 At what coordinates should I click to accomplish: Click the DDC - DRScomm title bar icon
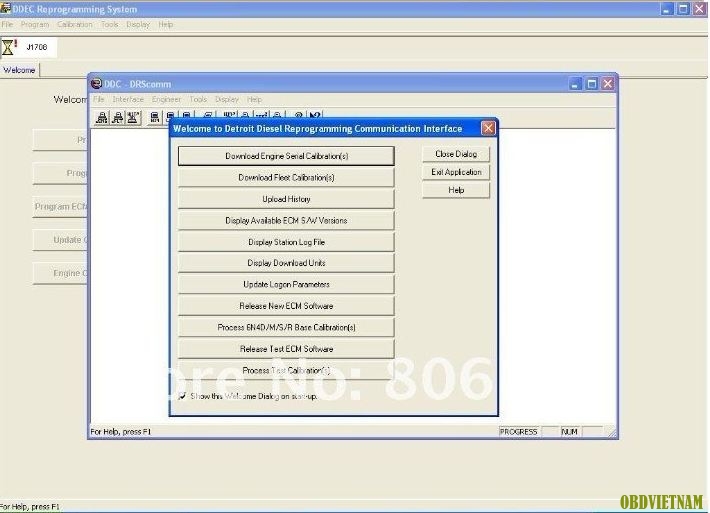tap(97, 84)
